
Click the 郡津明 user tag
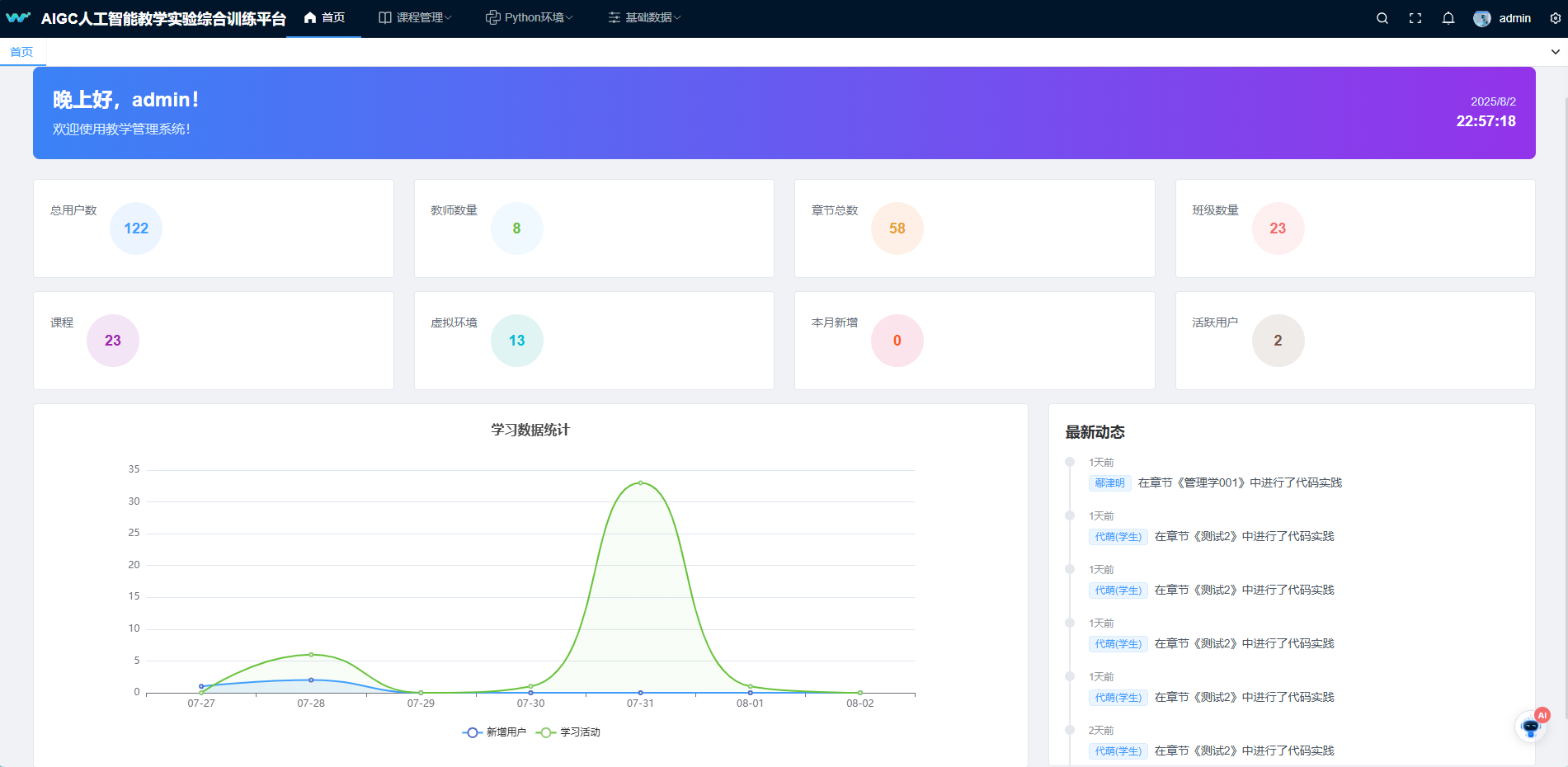click(1109, 483)
